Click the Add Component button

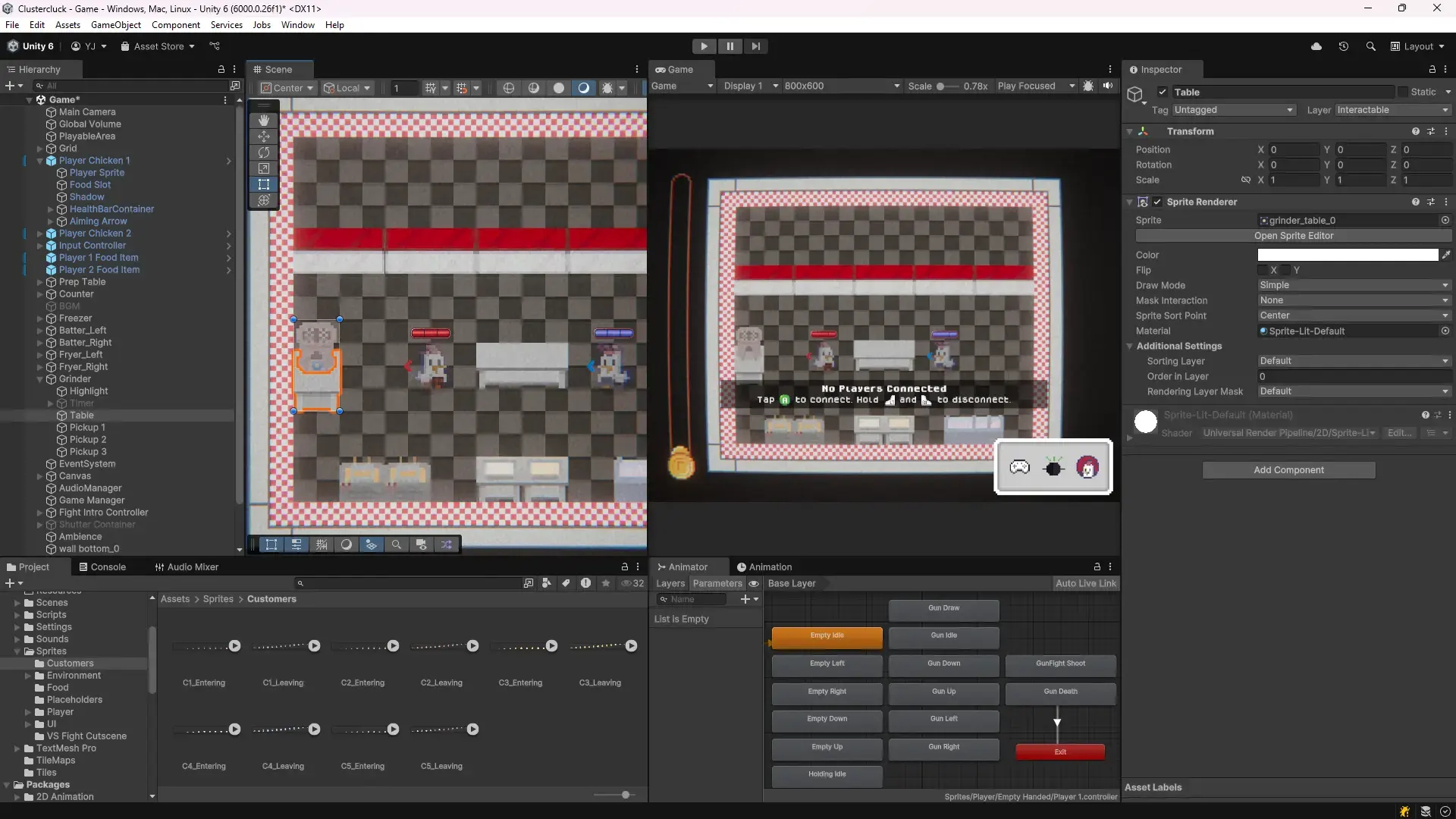1288,470
